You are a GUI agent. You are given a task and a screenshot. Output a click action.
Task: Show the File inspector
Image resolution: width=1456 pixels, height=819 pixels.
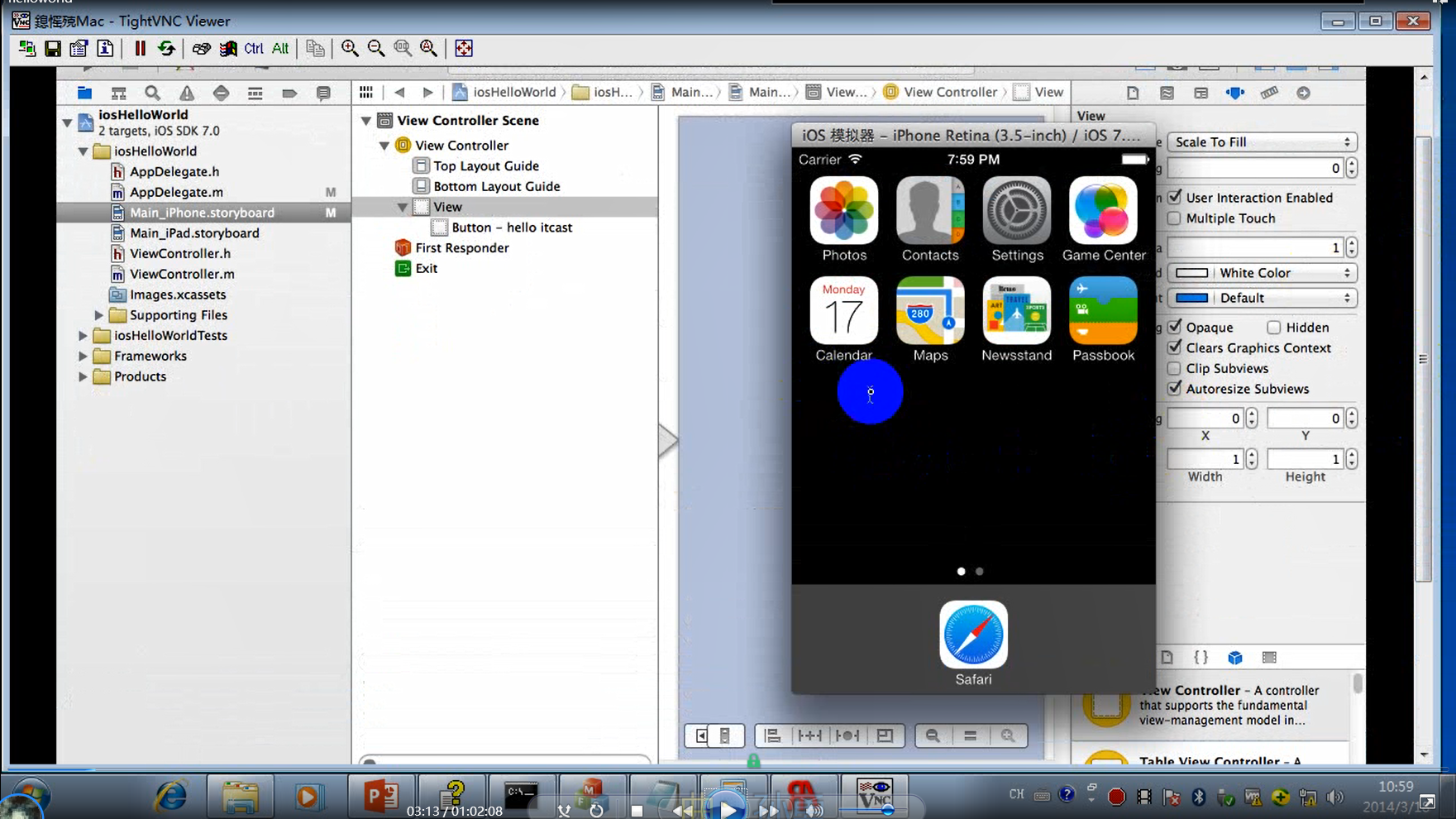1133,93
